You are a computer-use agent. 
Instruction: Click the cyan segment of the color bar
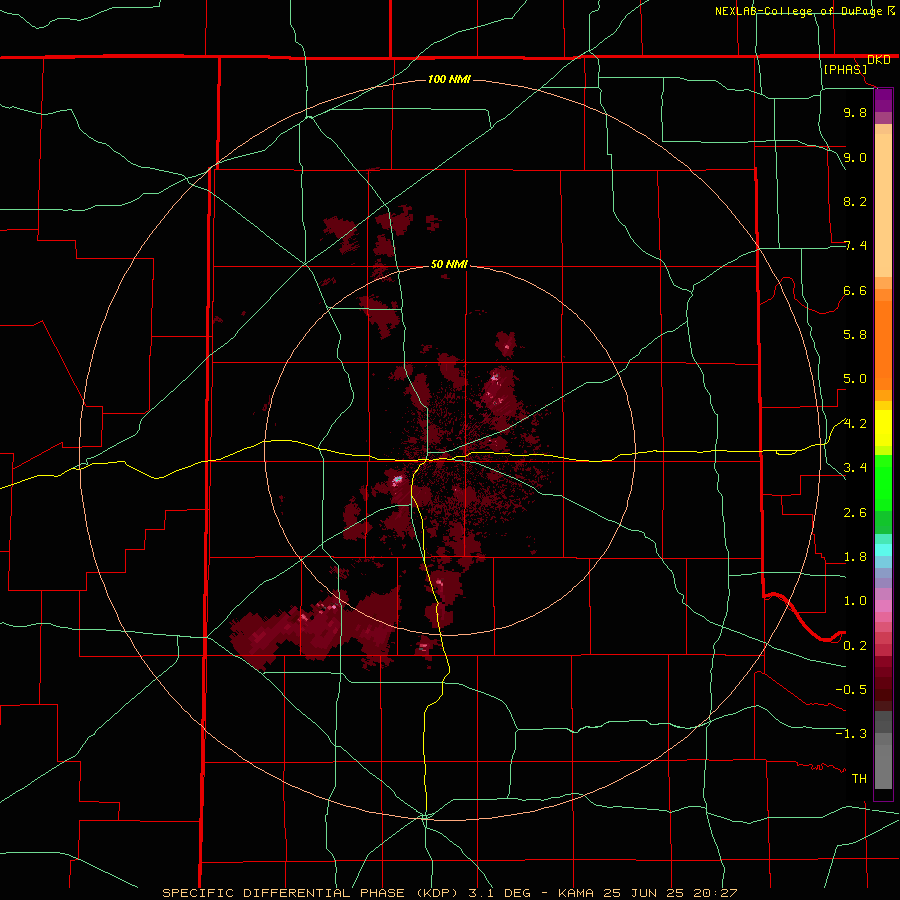pyautogui.click(x=883, y=550)
